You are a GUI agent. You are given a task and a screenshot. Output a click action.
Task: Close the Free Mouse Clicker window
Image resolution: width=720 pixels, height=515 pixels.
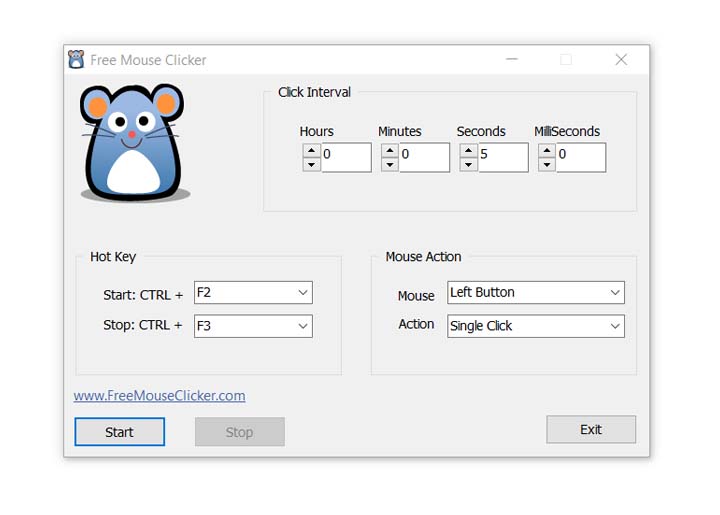click(621, 59)
